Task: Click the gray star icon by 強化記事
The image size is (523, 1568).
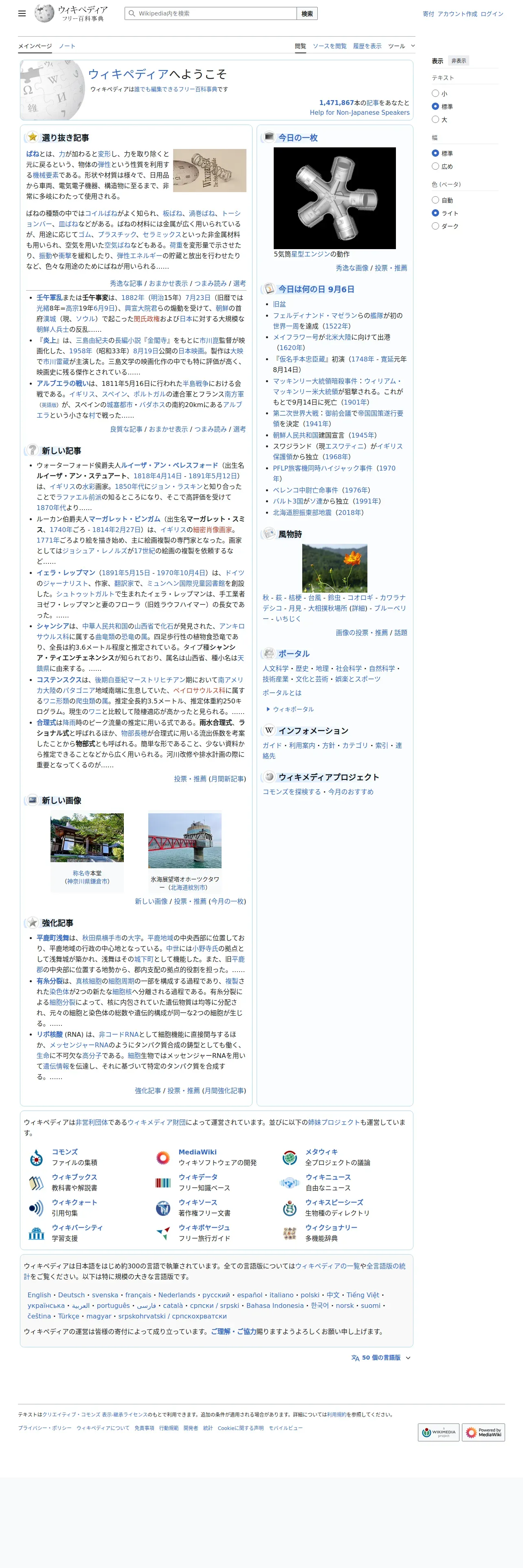Action: pyautogui.click(x=32, y=922)
